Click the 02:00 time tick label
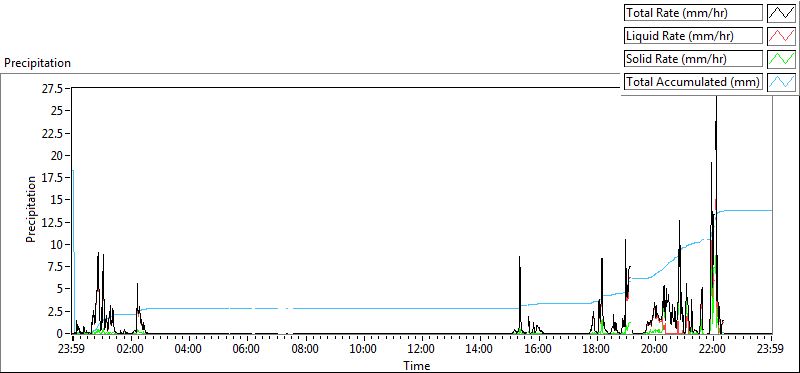 pyautogui.click(x=131, y=350)
